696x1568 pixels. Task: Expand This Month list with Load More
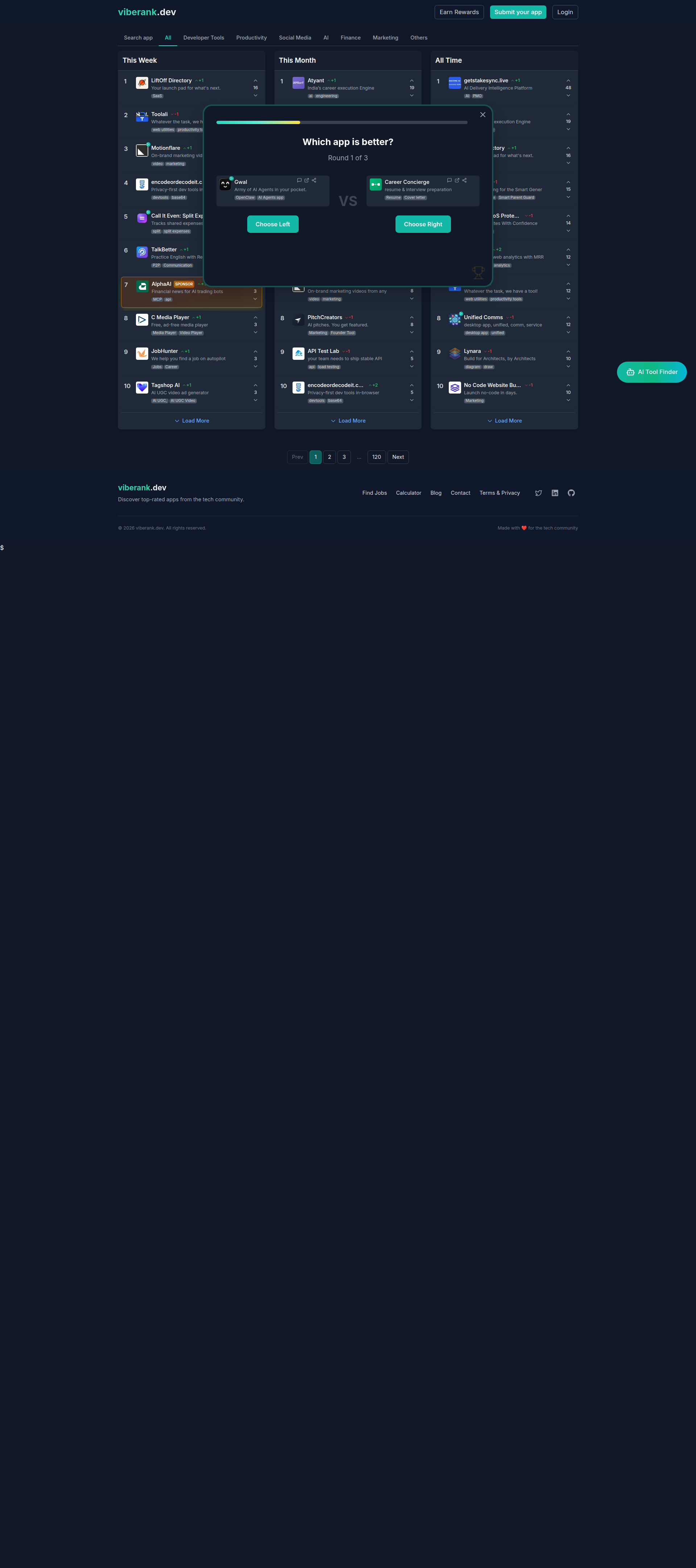pyautogui.click(x=348, y=421)
